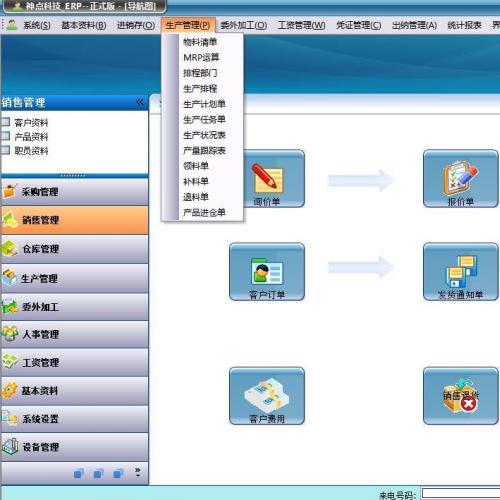Viewport: 500px width, 500px height.
Task: Click the 来电号码 input field
Action: pos(460,493)
